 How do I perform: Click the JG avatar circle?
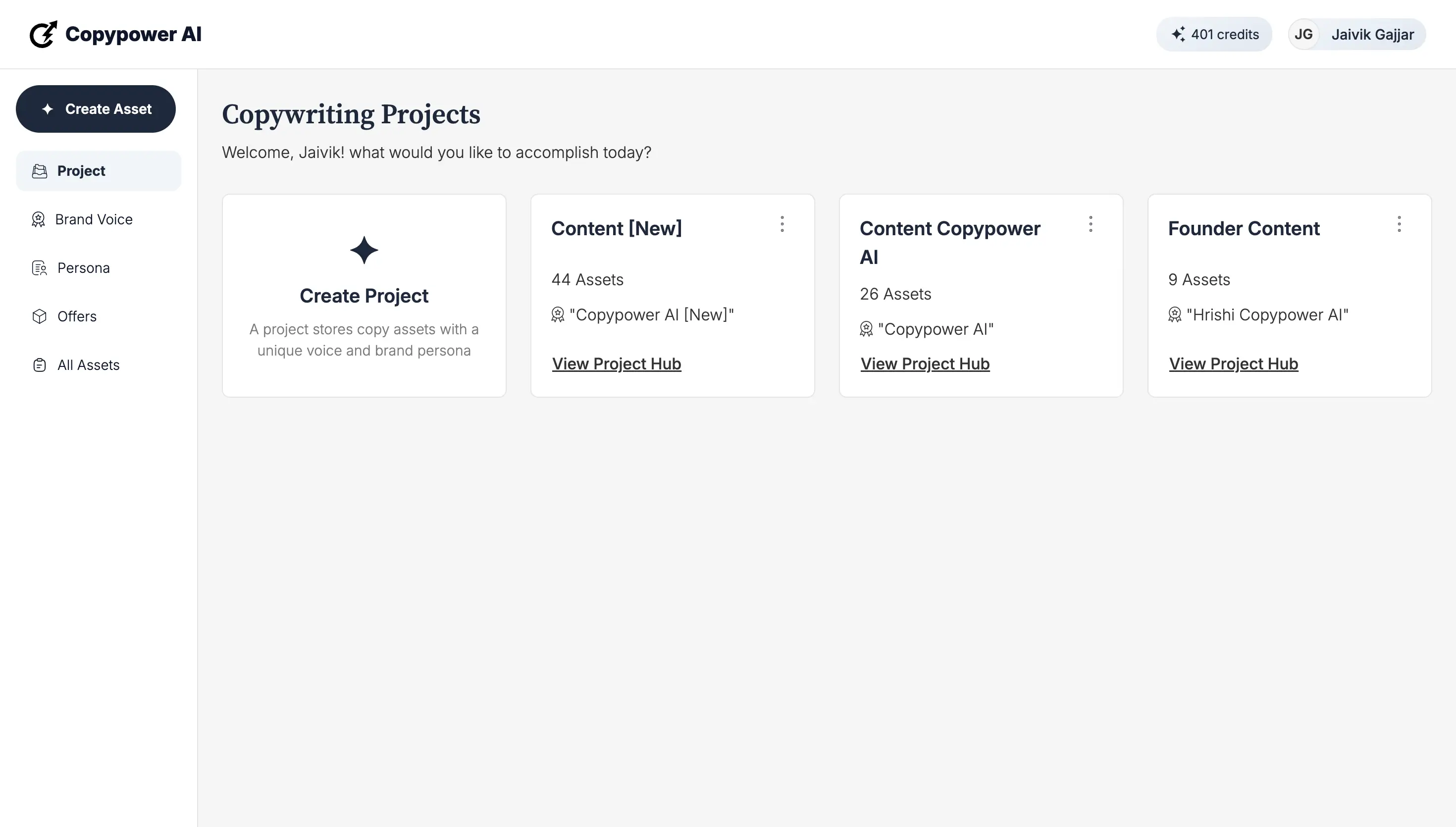coord(1304,34)
